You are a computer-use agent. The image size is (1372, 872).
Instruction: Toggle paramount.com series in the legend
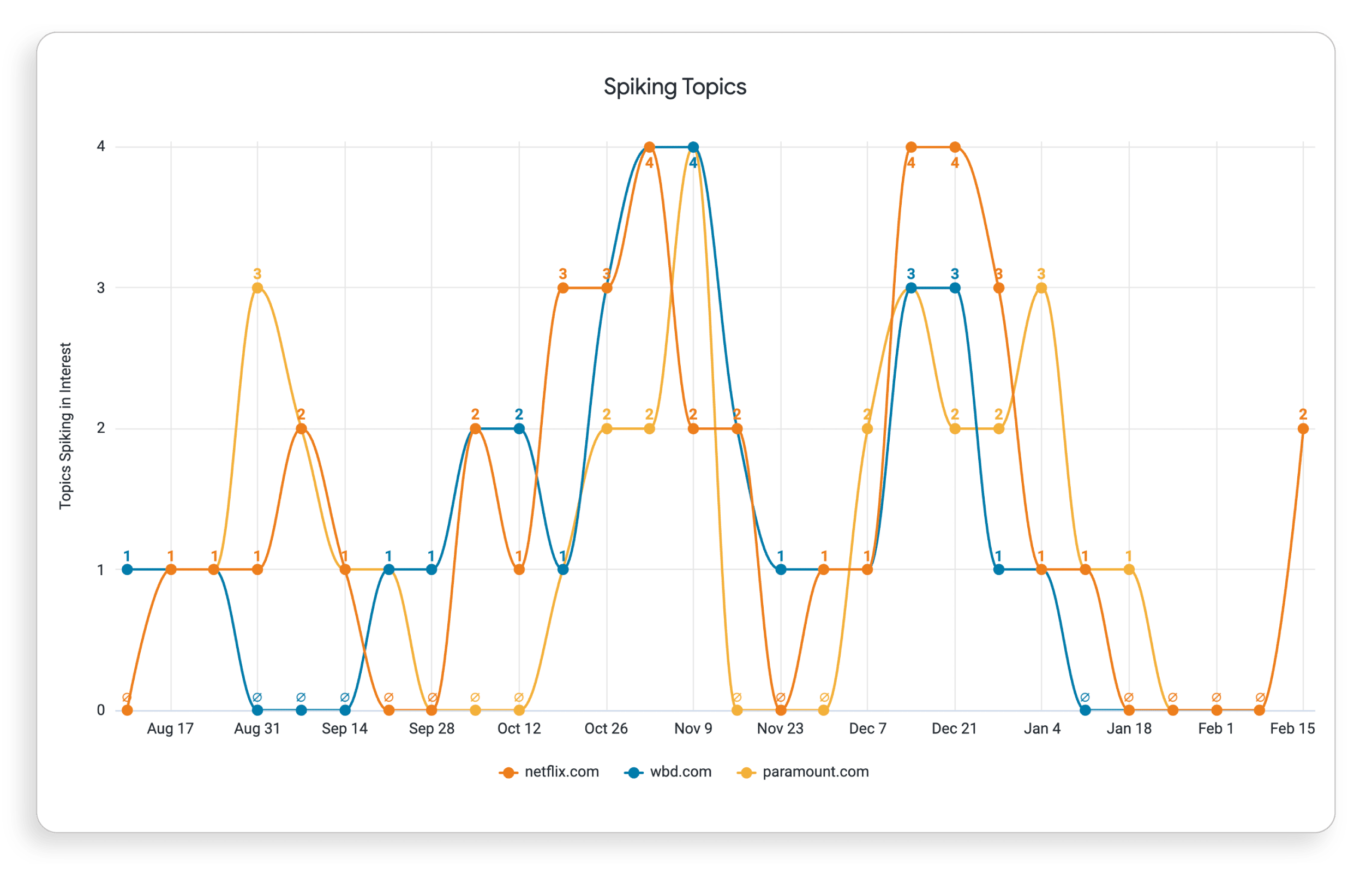[815, 772]
